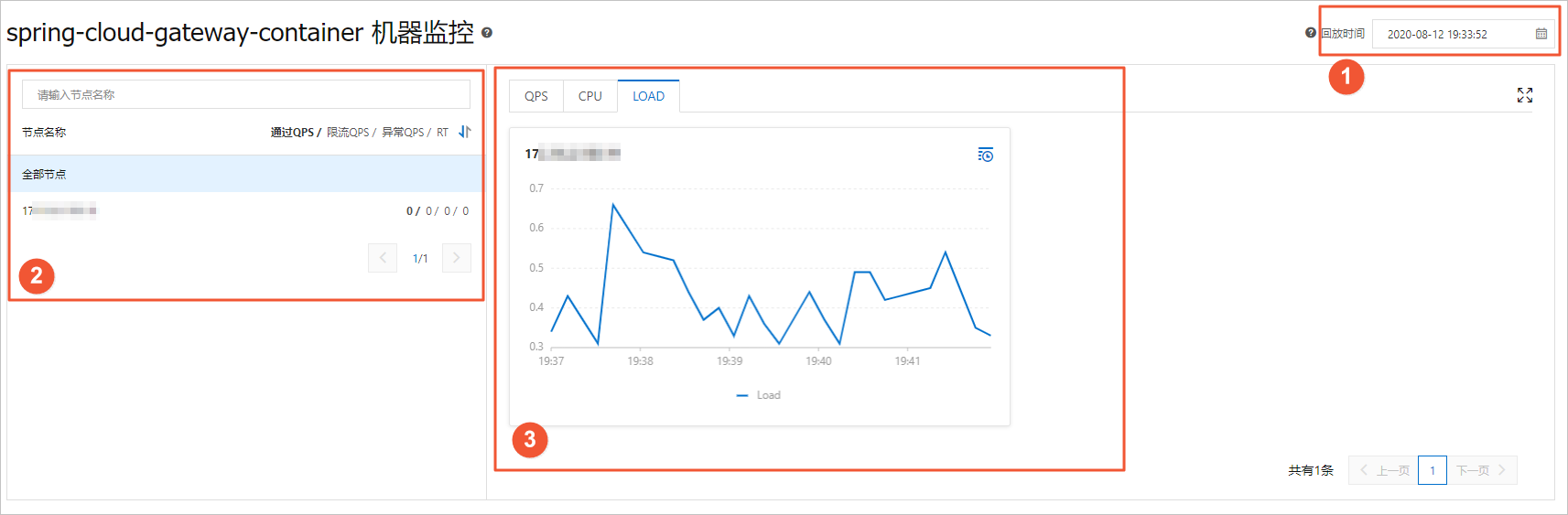Viewport: 1568px width, 515px height.
Task: Click the 节点名称 header text
Action: (44, 133)
